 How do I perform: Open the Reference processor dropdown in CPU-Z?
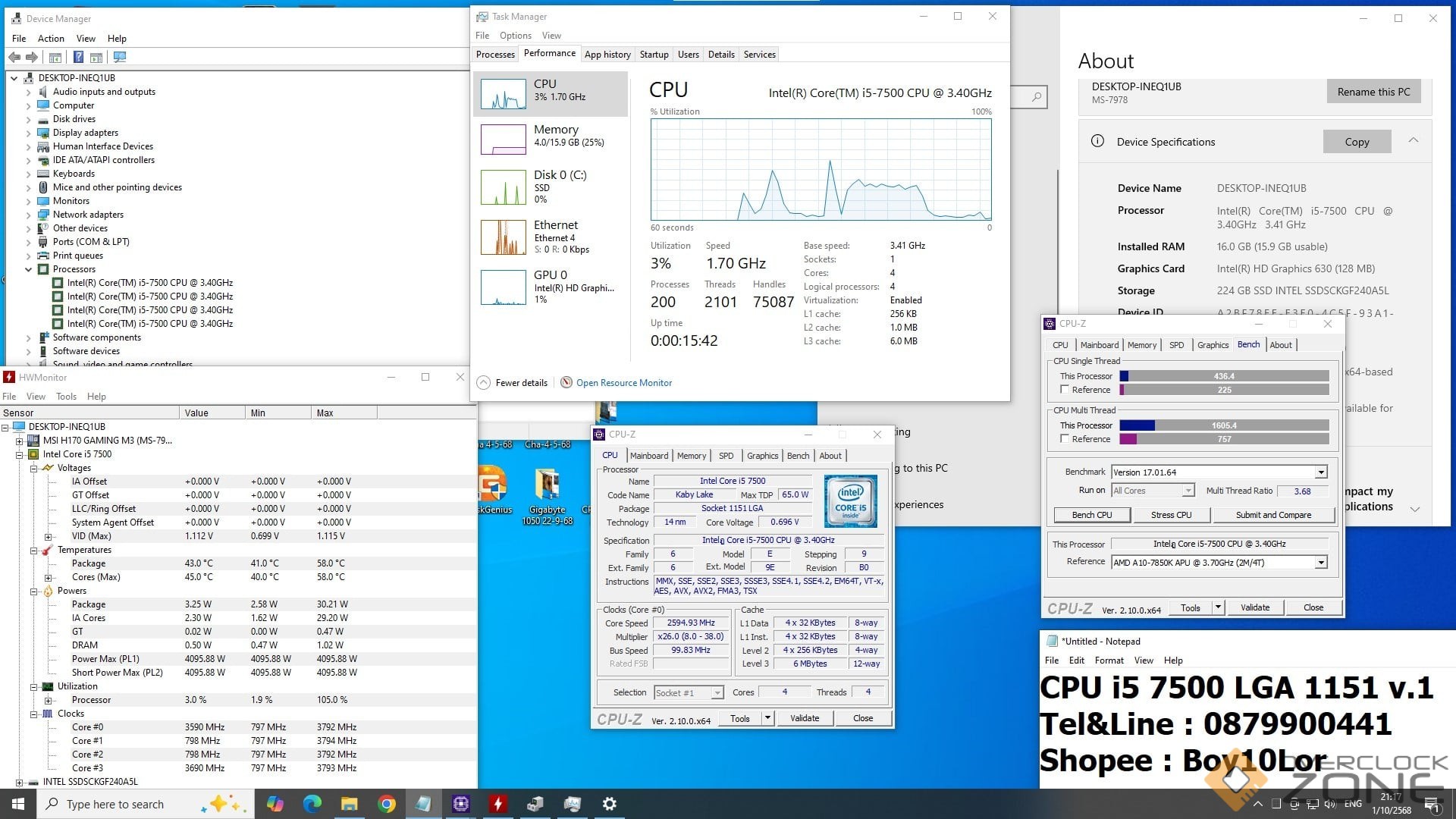pyautogui.click(x=1320, y=563)
